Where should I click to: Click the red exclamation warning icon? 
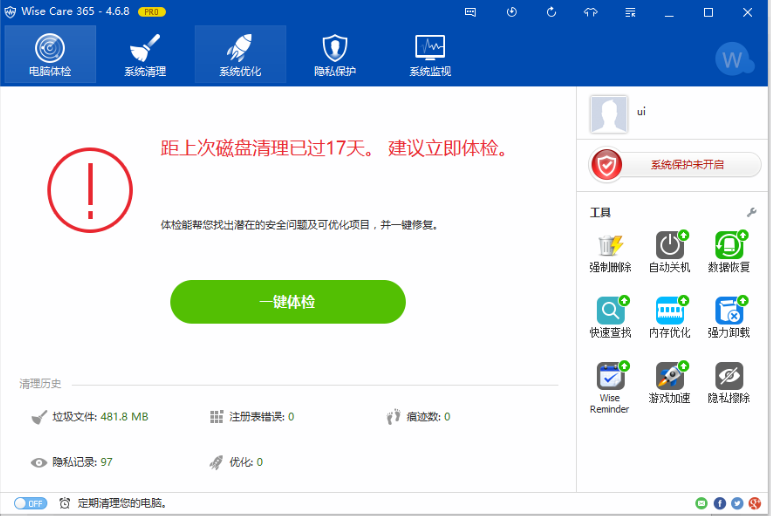click(x=90, y=190)
